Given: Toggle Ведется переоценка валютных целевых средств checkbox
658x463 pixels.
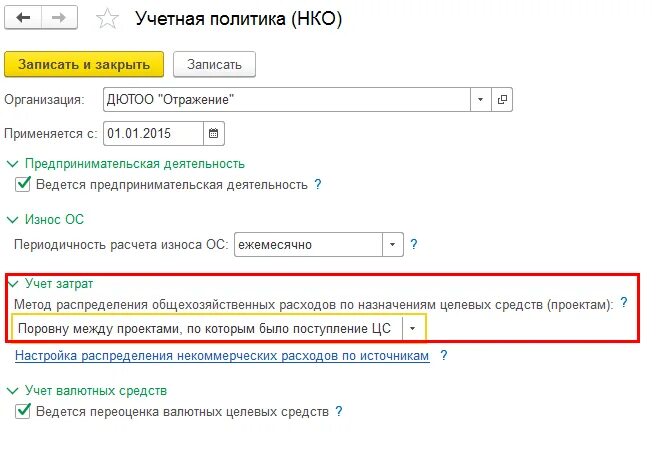Looking at the screenshot, I should pyautogui.click(x=23, y=411).
